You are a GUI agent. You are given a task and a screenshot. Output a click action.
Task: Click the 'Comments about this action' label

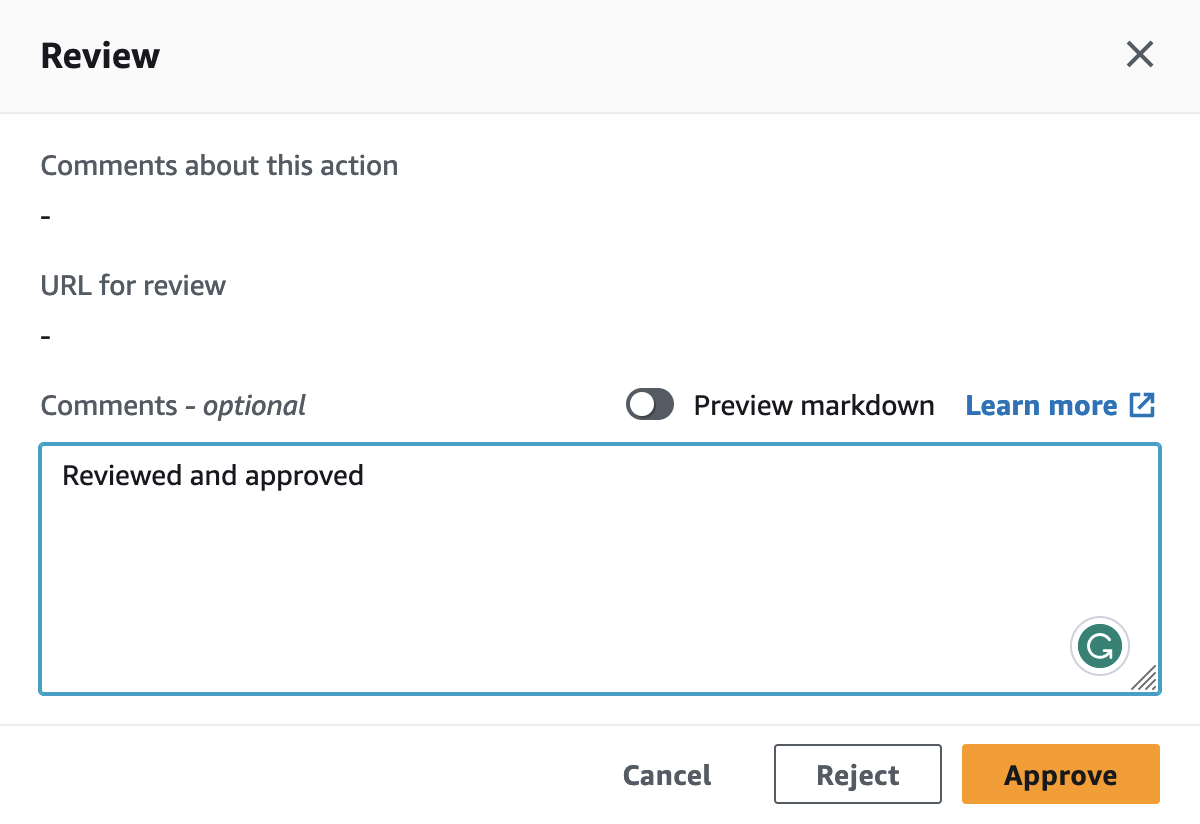[x=219, y=165]
